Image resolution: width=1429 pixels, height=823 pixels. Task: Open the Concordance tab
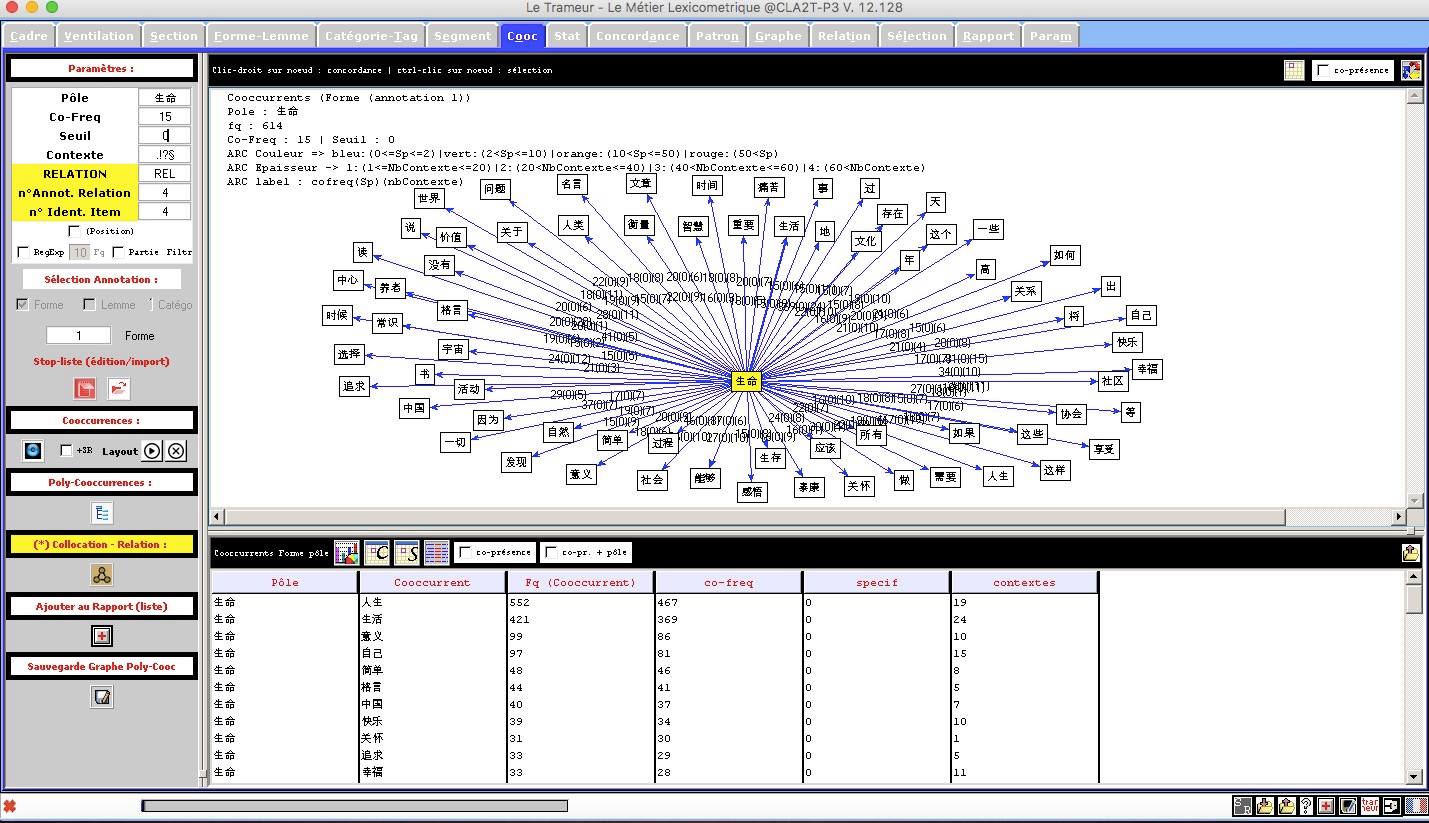[x=637, y=36]
